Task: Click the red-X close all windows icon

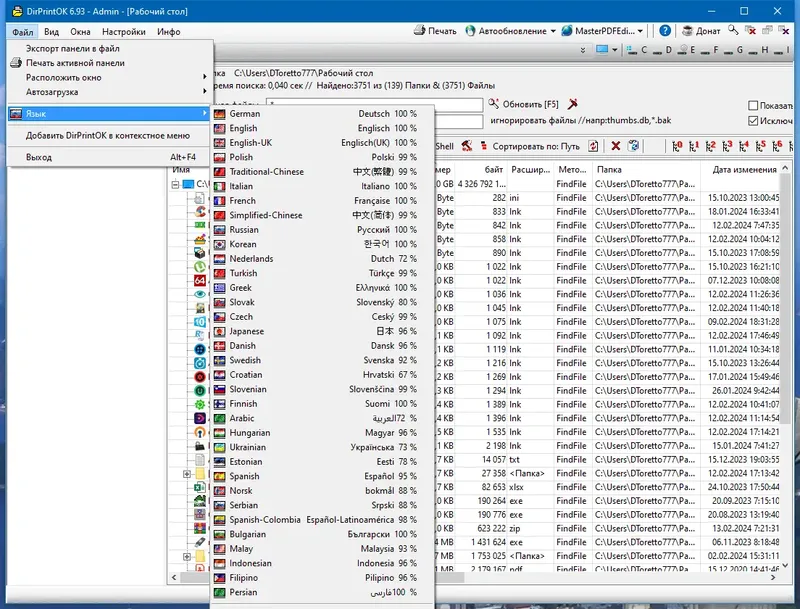Action: coord(750,31)
